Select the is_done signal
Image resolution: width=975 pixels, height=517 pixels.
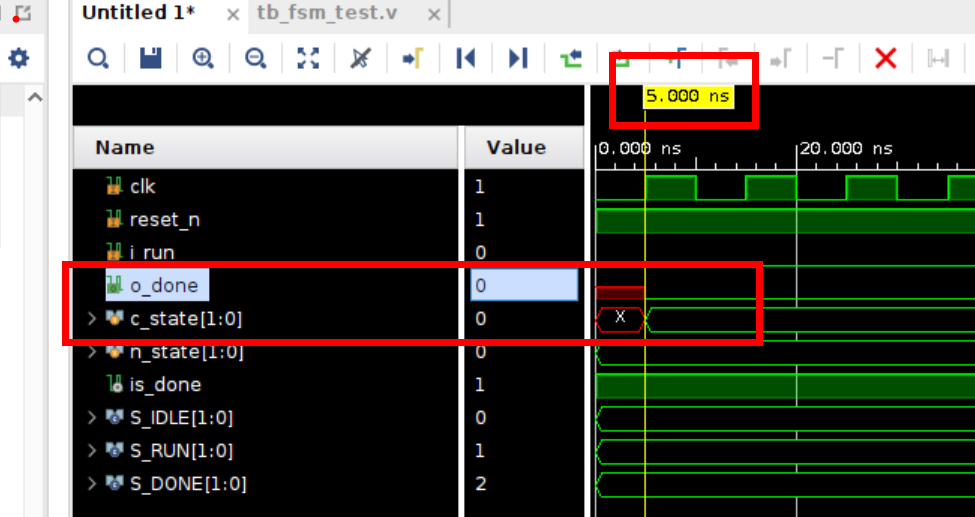[x=165, y=384]
